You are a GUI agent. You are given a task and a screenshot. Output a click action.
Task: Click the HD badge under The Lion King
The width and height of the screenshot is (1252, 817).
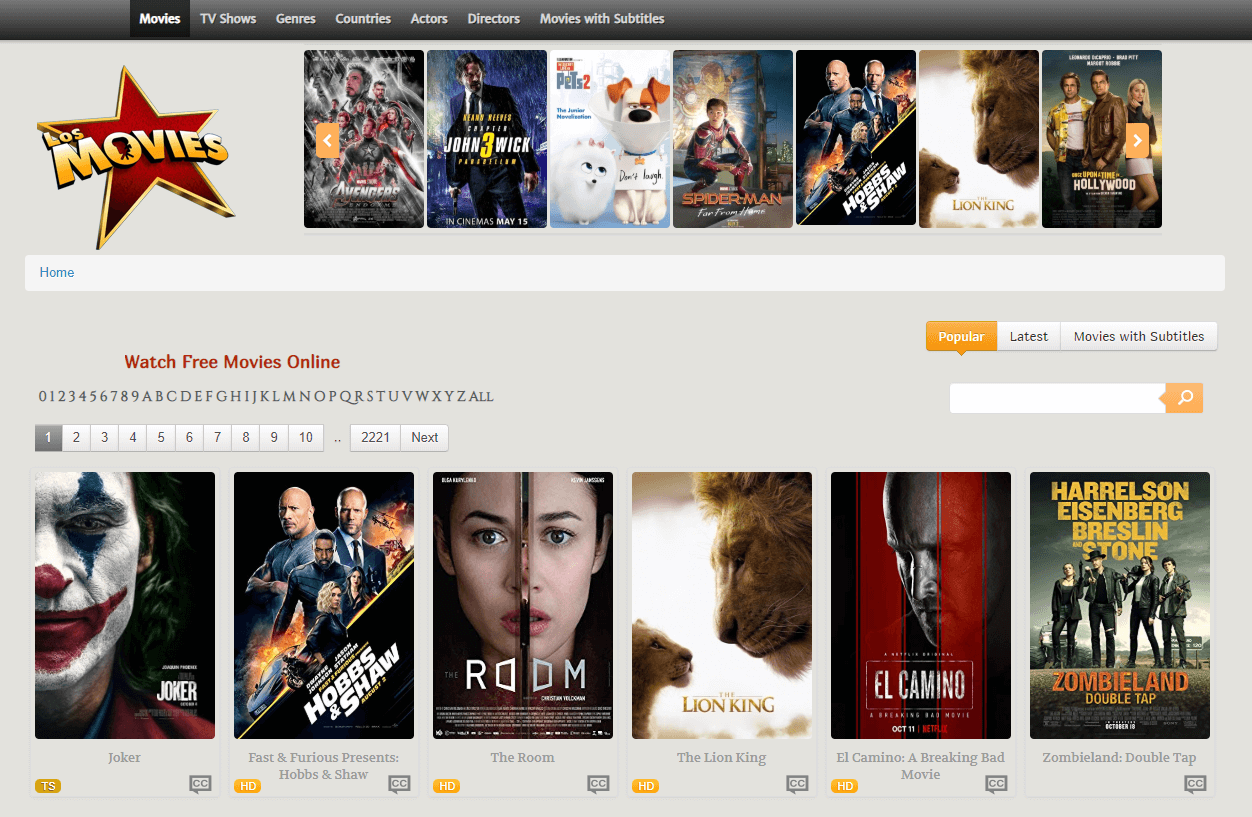coord(645,786)
